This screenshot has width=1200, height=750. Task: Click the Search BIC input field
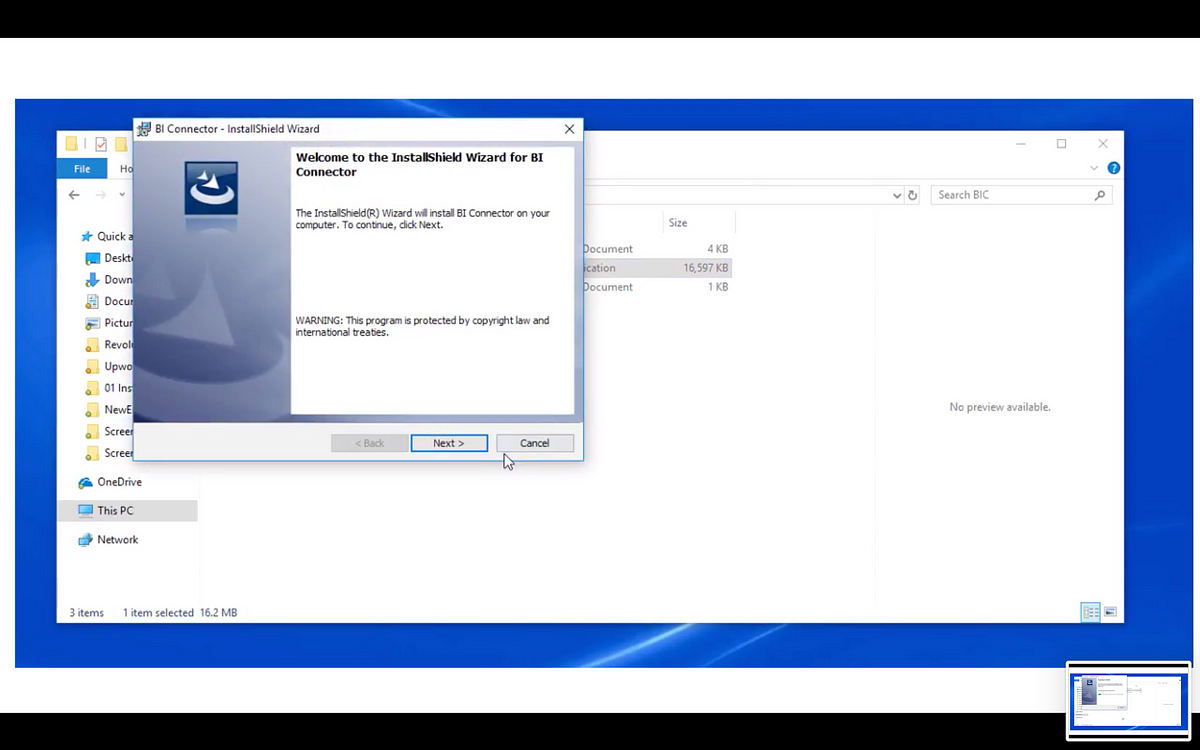pos(1010,195)
